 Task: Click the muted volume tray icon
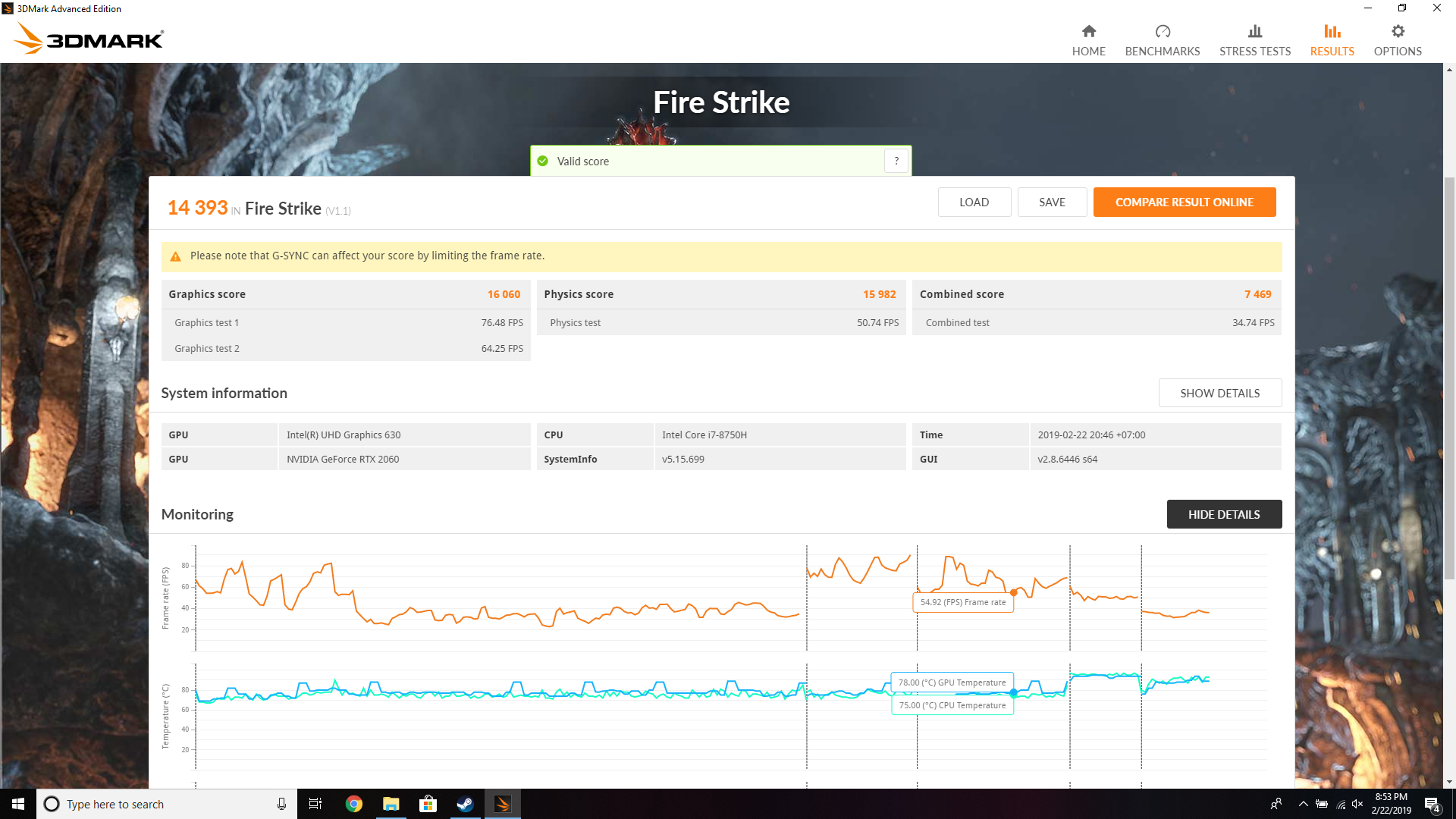tap(1358, 804)
